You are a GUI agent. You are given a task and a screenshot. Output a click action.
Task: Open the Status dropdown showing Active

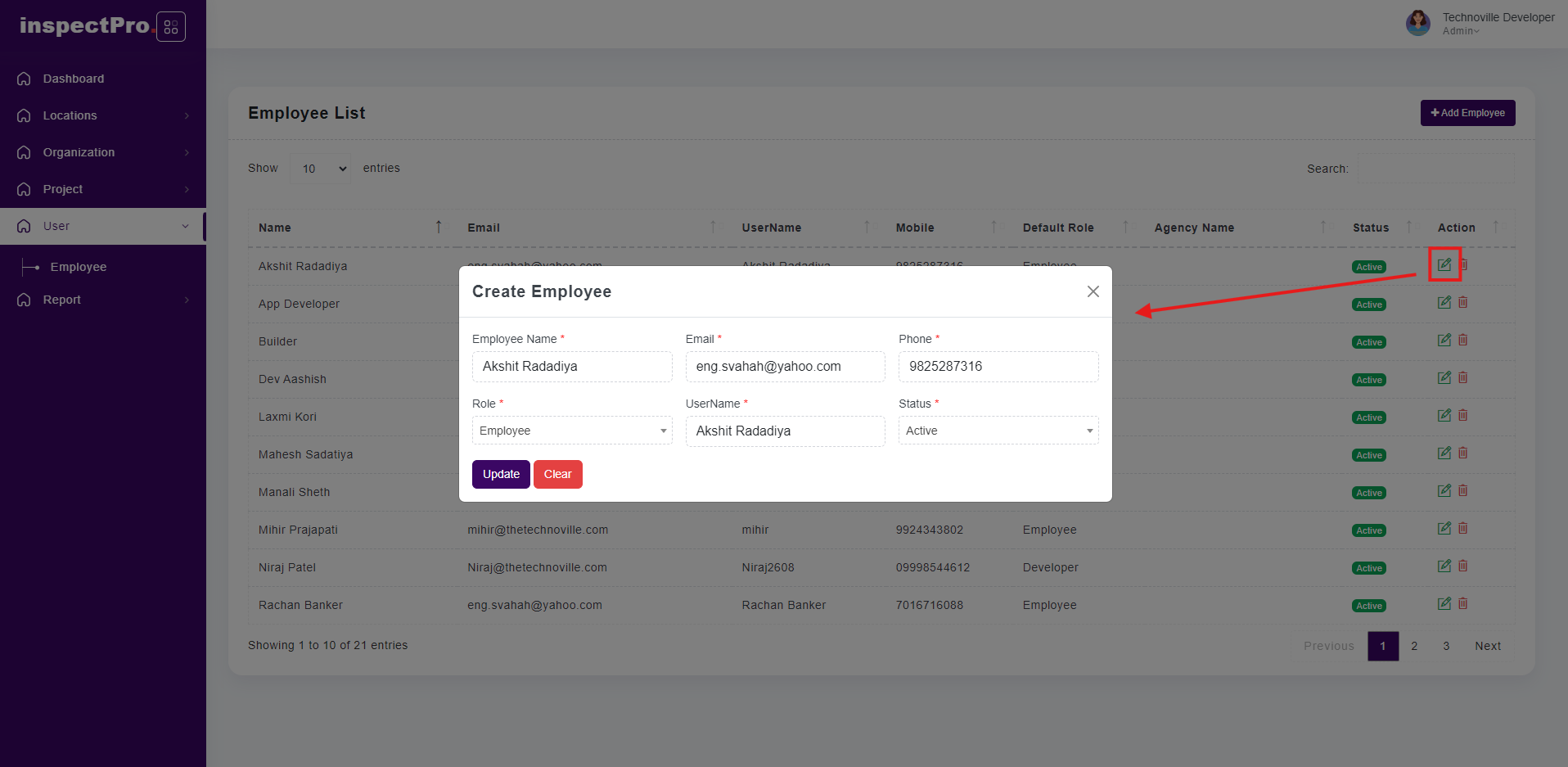pos(998,431)
